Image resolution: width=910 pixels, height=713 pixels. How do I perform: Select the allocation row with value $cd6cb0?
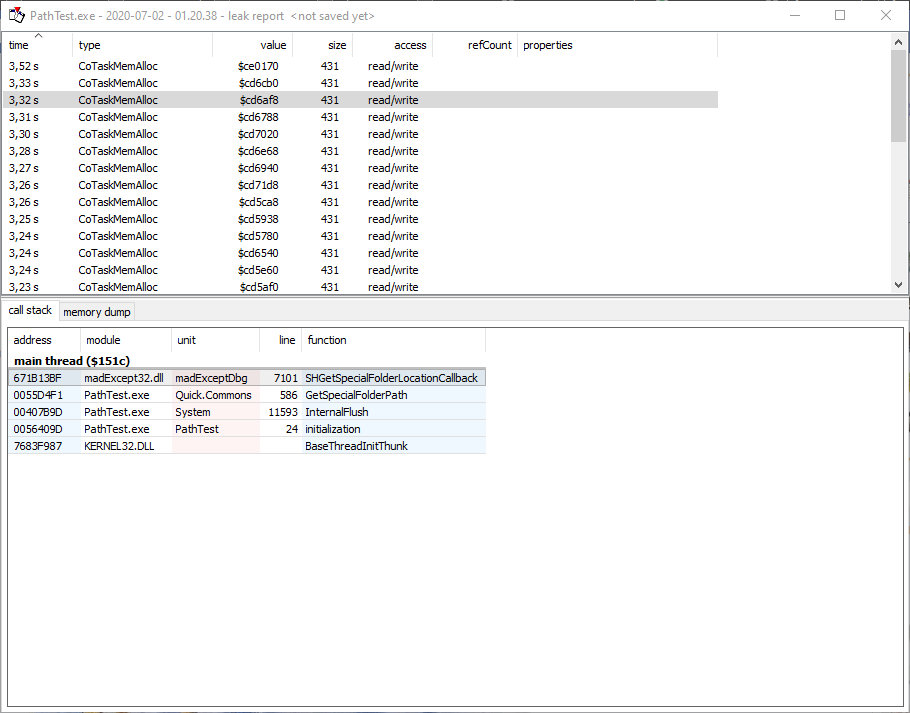[360, 83]
